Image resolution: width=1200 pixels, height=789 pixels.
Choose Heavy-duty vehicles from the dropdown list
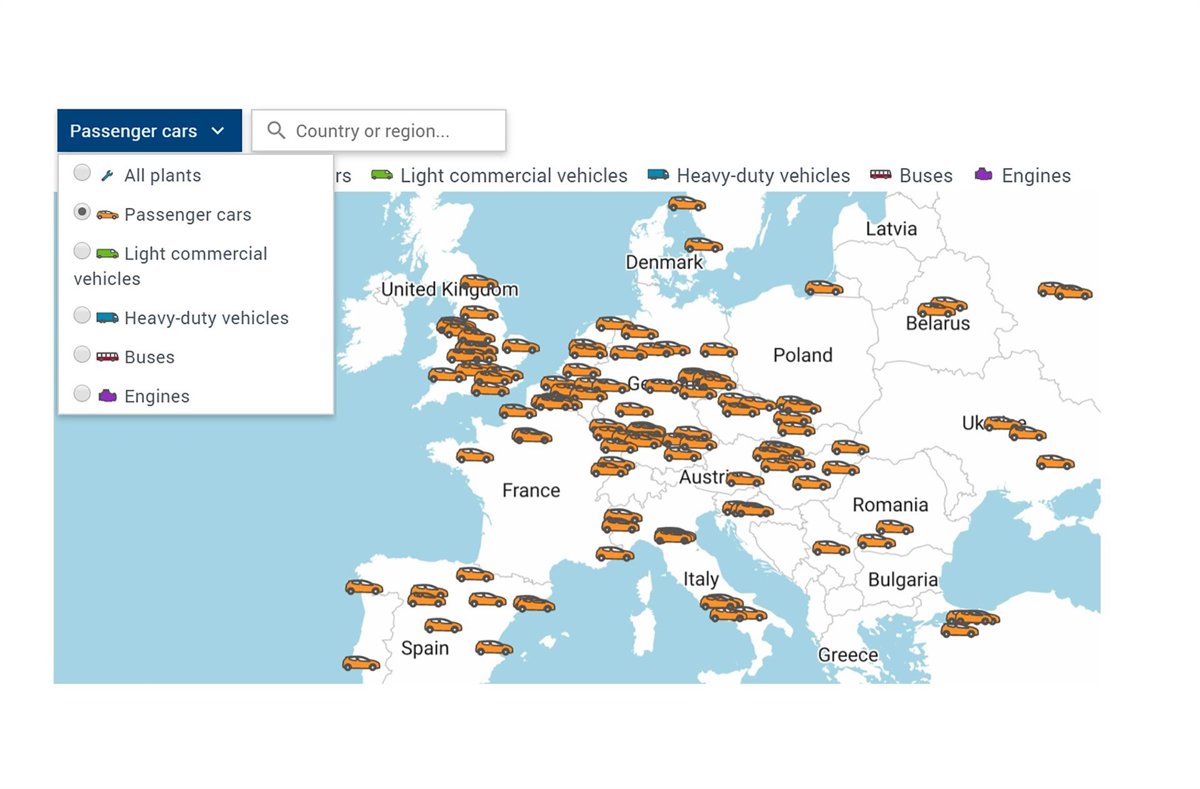(x=206, y=318)
